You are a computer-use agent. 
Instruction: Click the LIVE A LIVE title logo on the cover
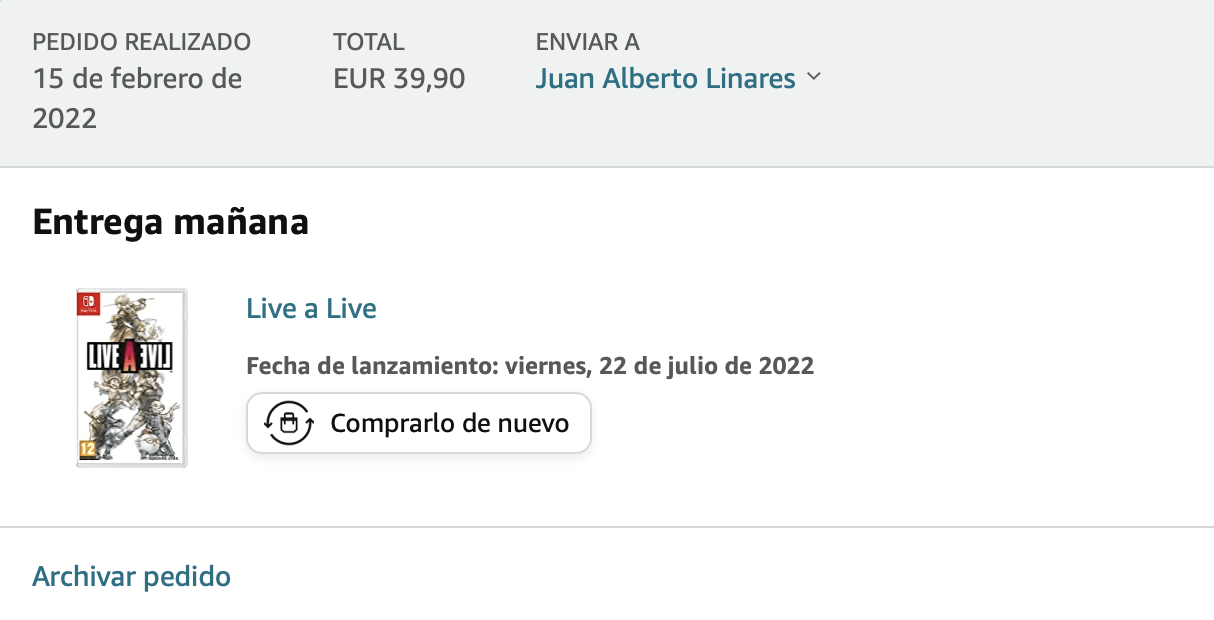[131, 357]
